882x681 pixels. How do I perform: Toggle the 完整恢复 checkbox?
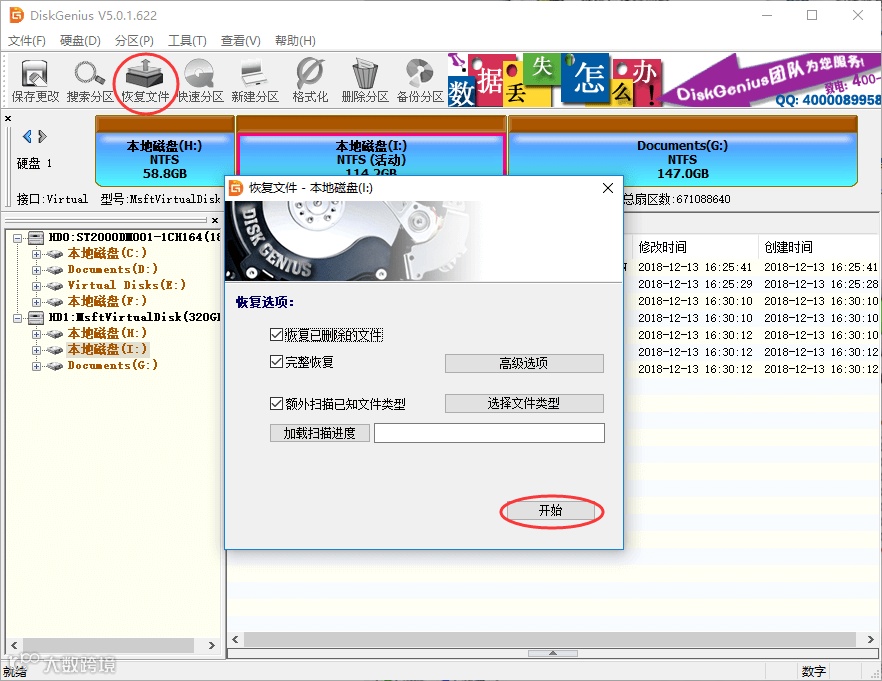tap(276, 362)
